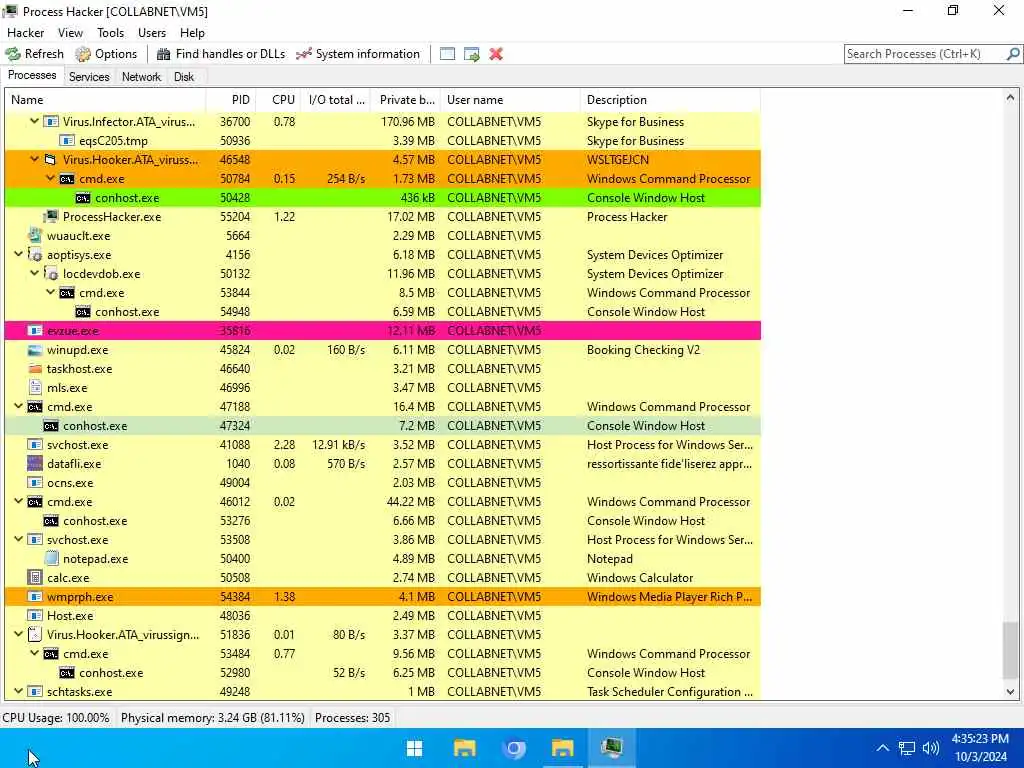Screen dimensions: 1024x768
Task: Sort by the Name column header
Action: click(105, 100)
